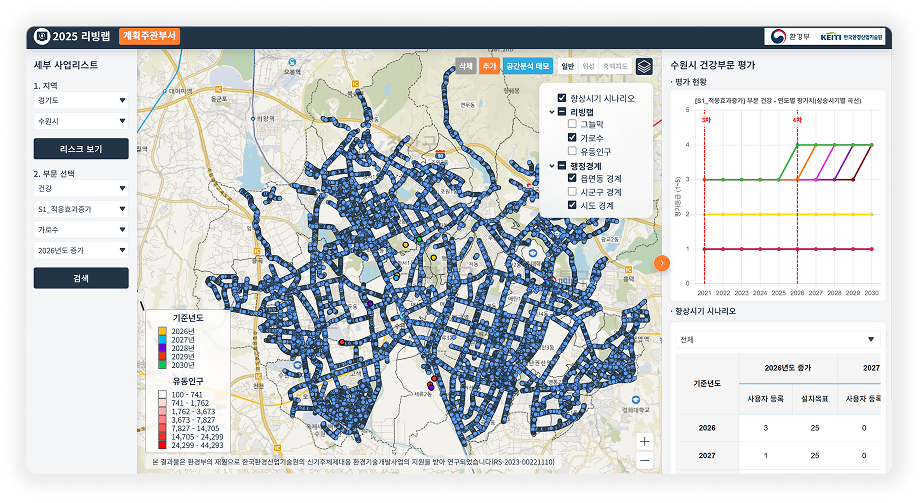Toggle the 시군구 경계 checkbox
Image resolution: width=922 pixels, height=503 pixels.
(x=572, y=192)
